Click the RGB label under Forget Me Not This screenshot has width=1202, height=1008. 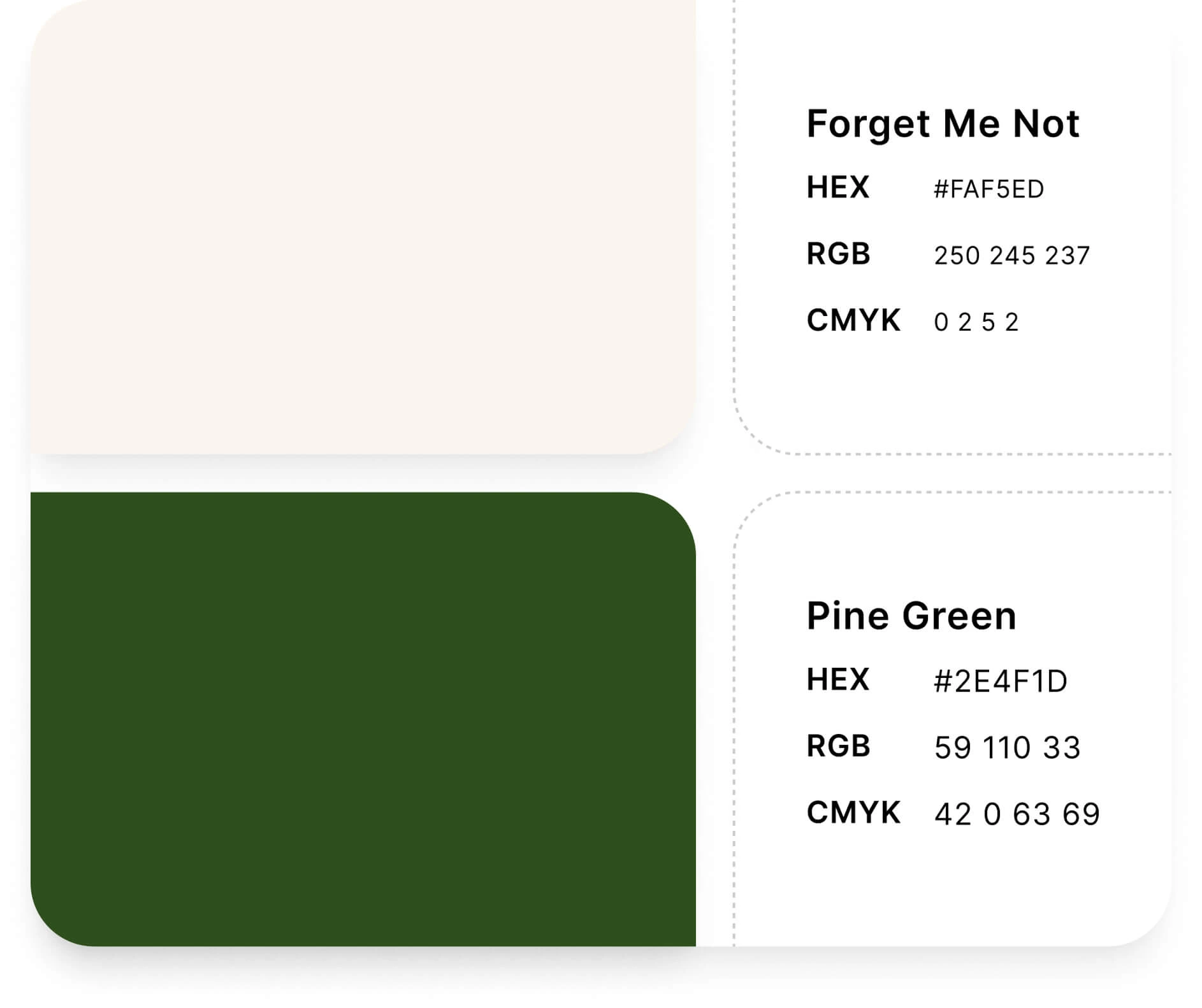838,254
